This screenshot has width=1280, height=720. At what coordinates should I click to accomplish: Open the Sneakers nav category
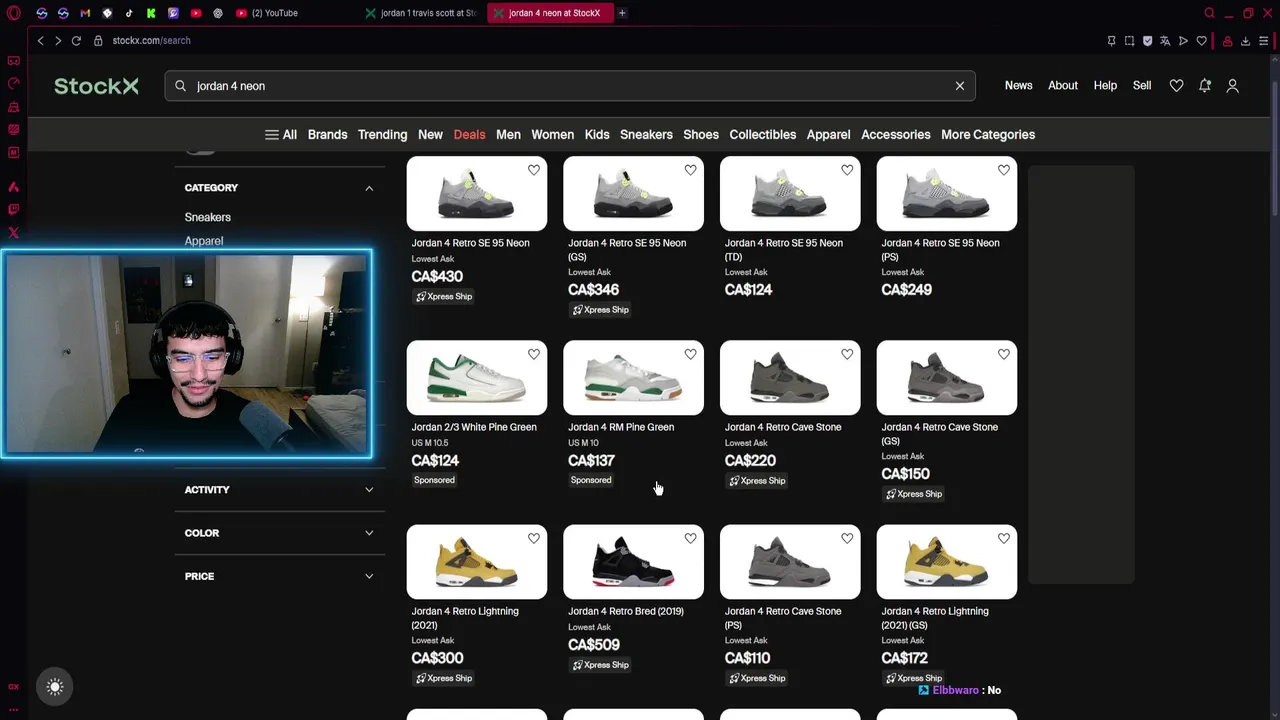(x=646, y=135)
